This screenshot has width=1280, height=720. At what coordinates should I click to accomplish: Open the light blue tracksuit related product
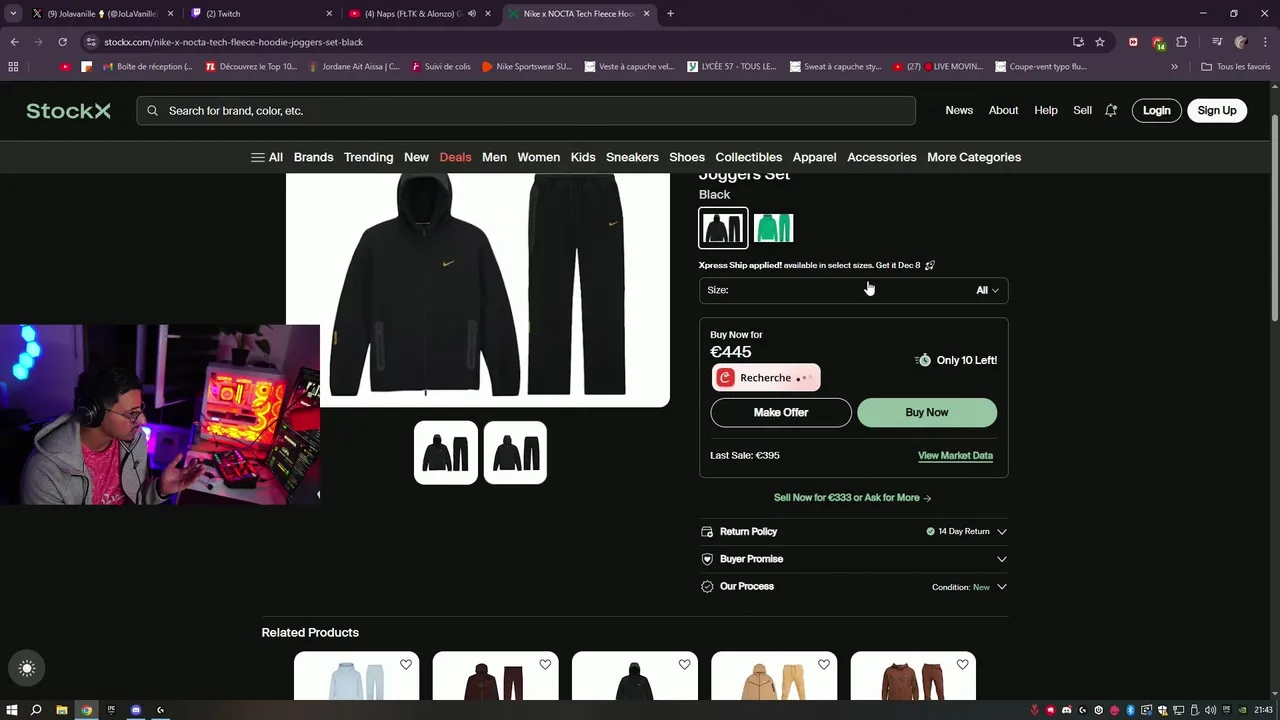point(357,676)
